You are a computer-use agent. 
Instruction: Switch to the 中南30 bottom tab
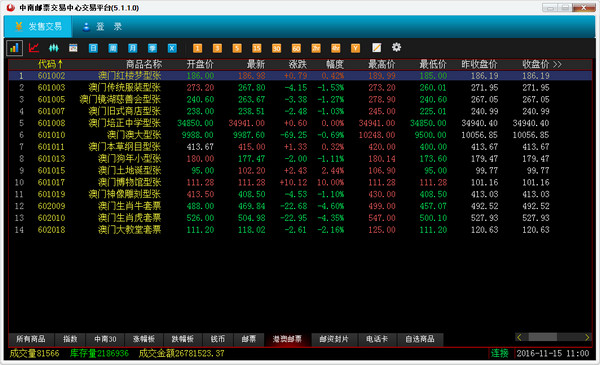(105, 339)
